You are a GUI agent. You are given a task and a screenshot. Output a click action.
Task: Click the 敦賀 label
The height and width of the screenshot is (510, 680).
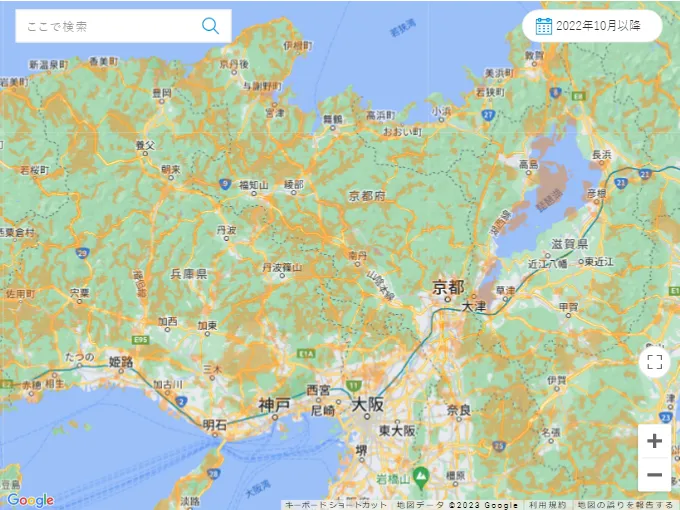534,55
